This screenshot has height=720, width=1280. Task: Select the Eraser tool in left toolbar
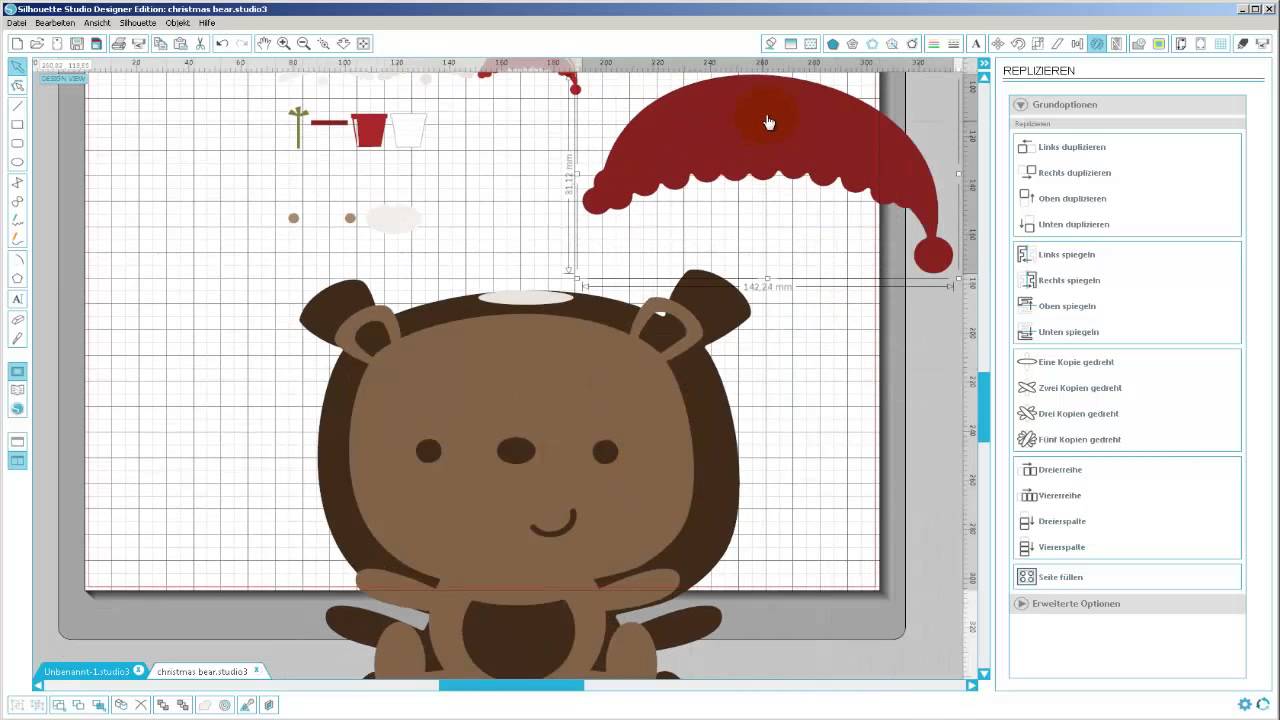click(x=17, y=320)
